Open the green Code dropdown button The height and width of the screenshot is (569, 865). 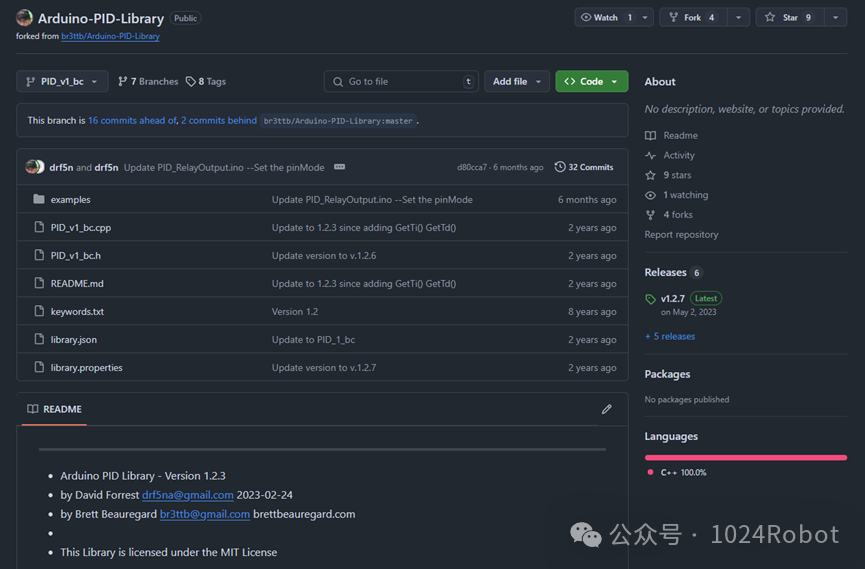(x=592, y=81)
